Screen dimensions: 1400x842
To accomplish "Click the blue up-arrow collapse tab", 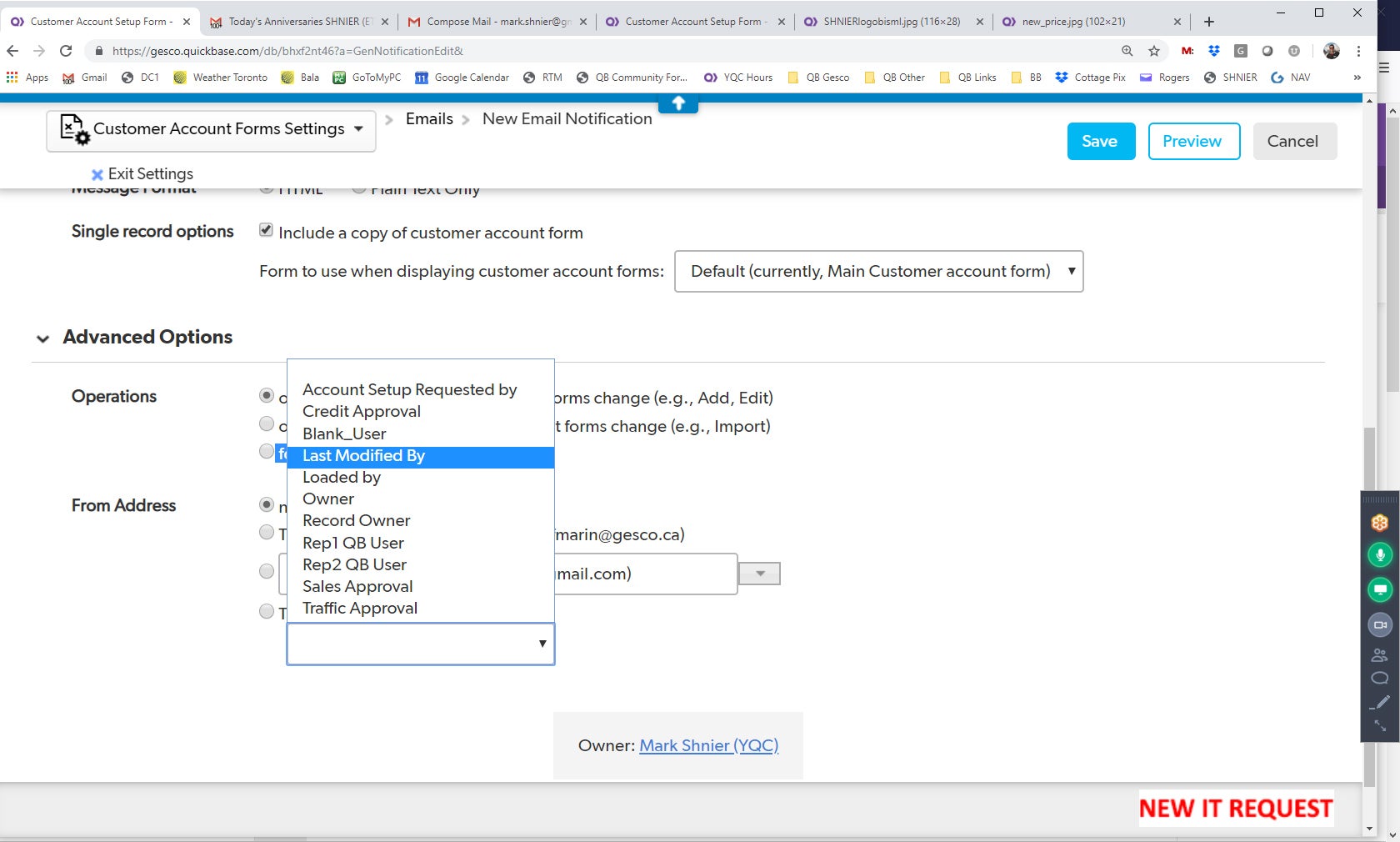I will (678, 103).
